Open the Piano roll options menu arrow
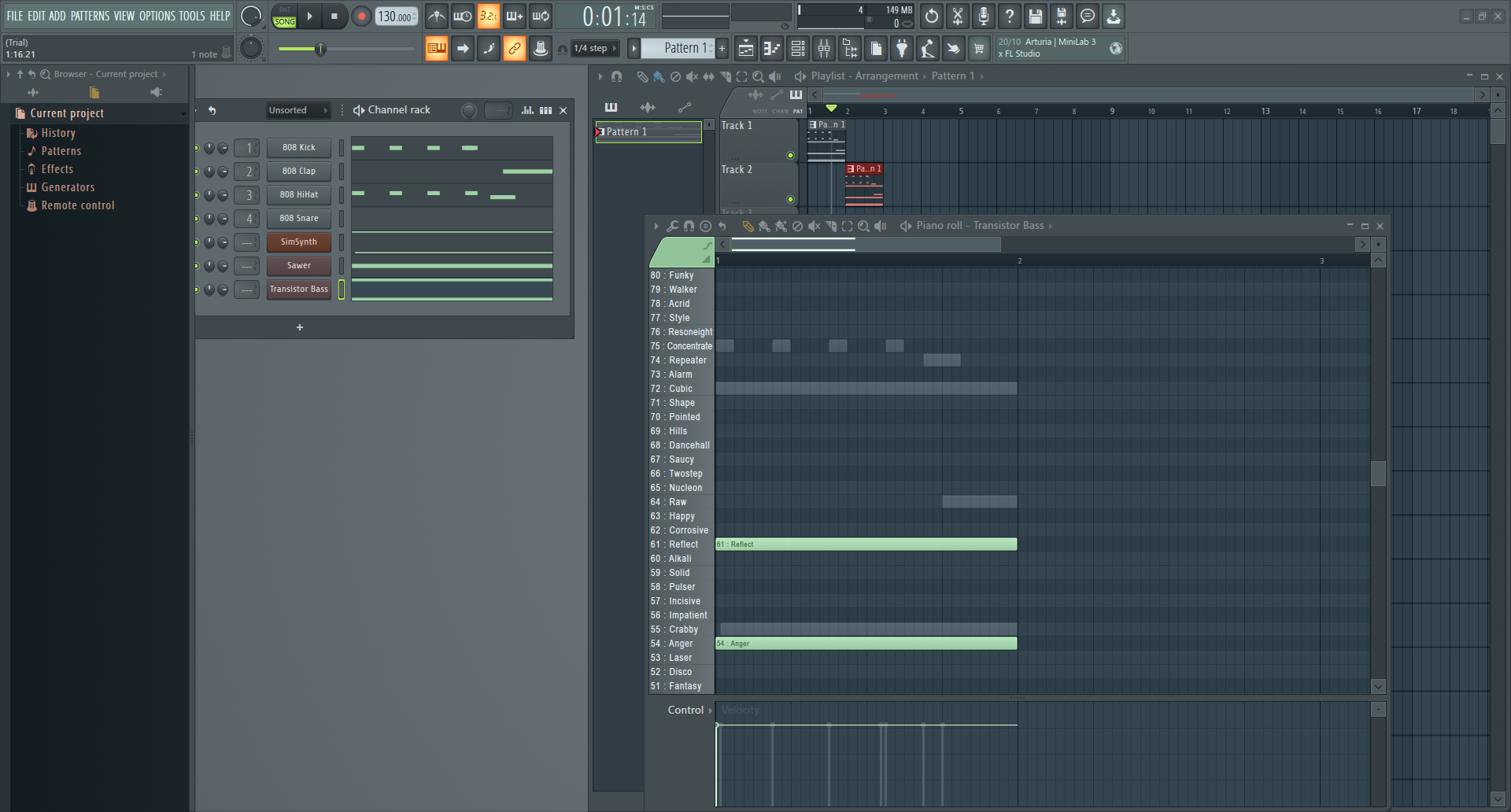This screenshot has height=812, width=1511. coord(656,226)
